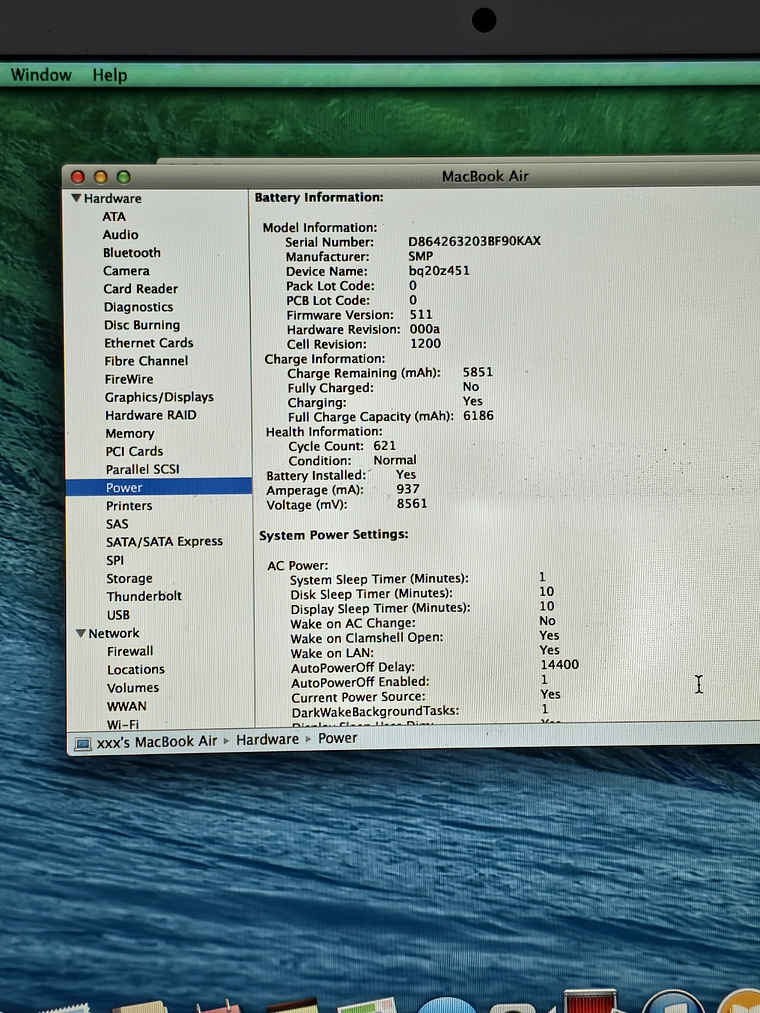
Task: Click the green zoom window button
Action: 123,177
